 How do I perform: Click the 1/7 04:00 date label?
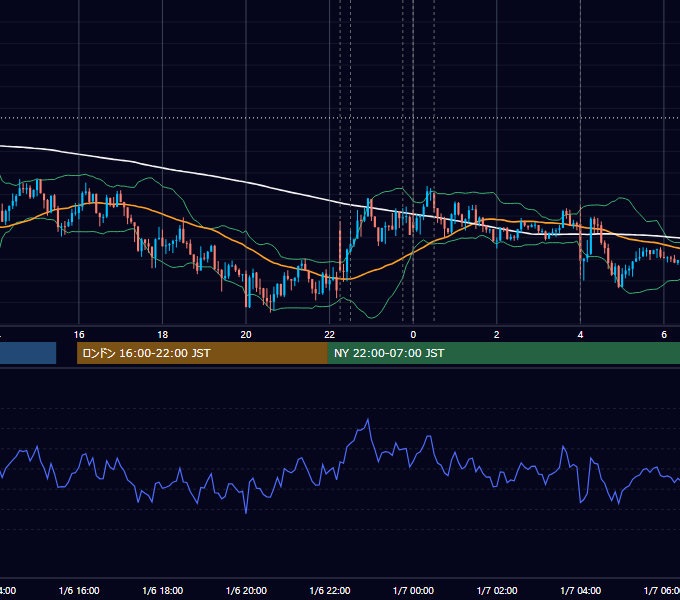click(581, 590)
